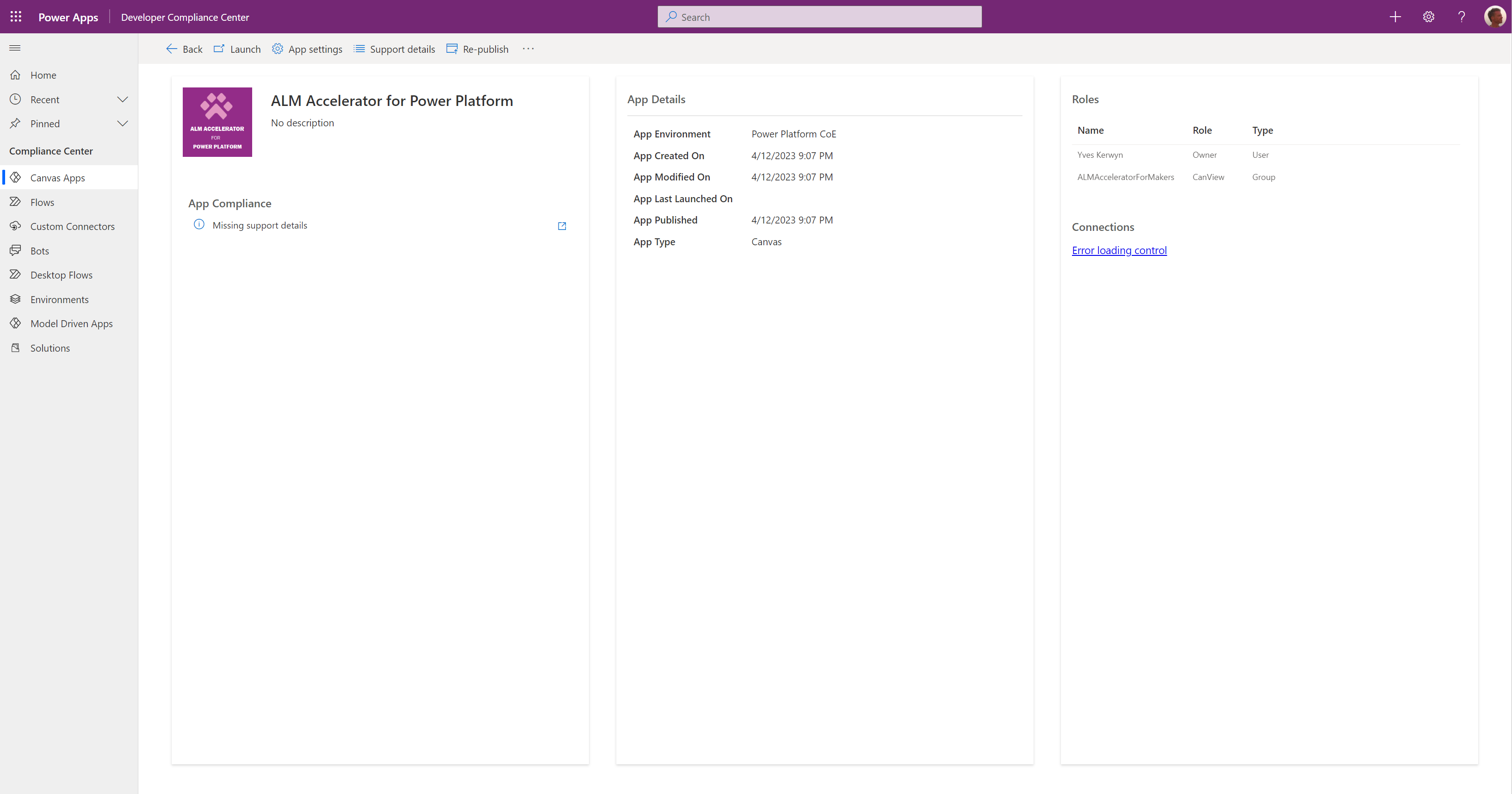Launch the ALM Accelerator app
The height and width of the screenshot is (794, 1512).
pos(237,50)
